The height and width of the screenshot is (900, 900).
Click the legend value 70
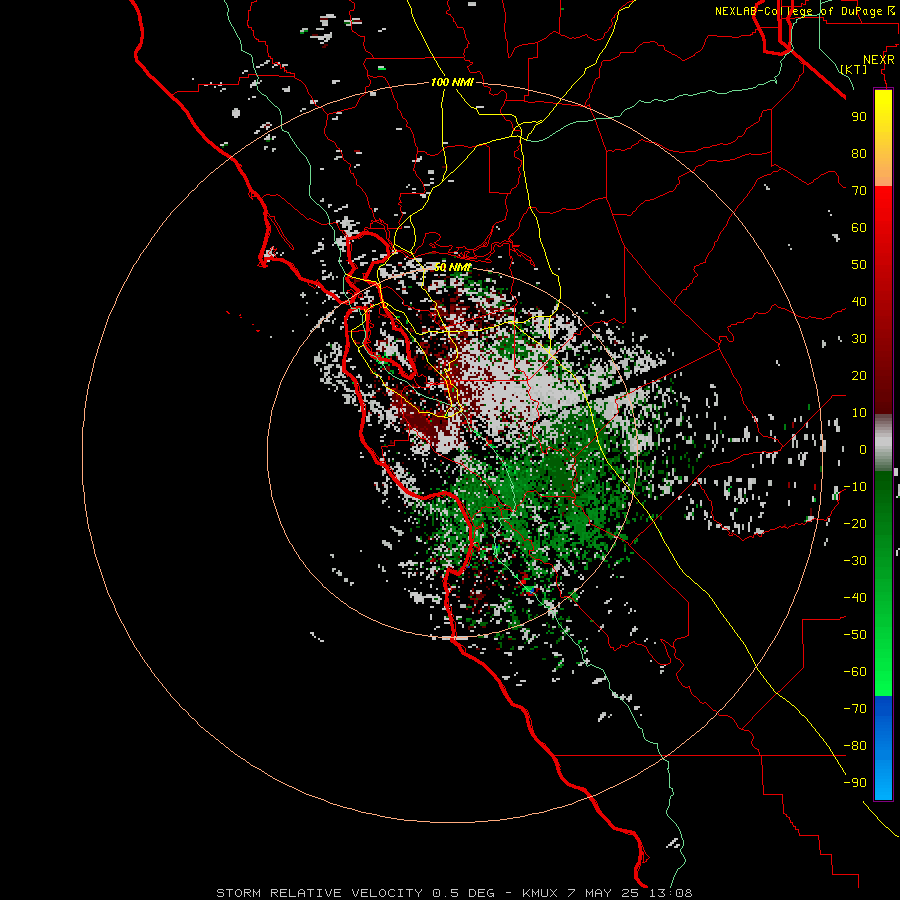click(x=859, y=191)
